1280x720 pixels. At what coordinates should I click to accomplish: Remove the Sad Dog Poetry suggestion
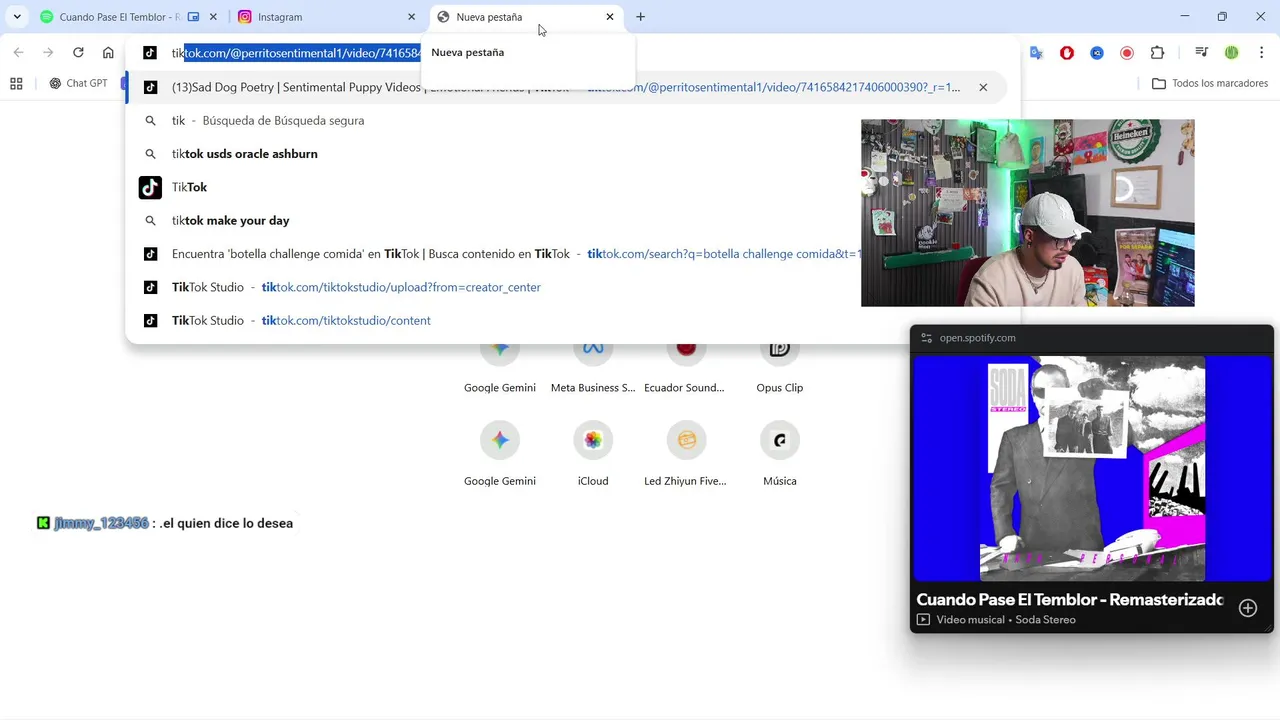(983, 87)
